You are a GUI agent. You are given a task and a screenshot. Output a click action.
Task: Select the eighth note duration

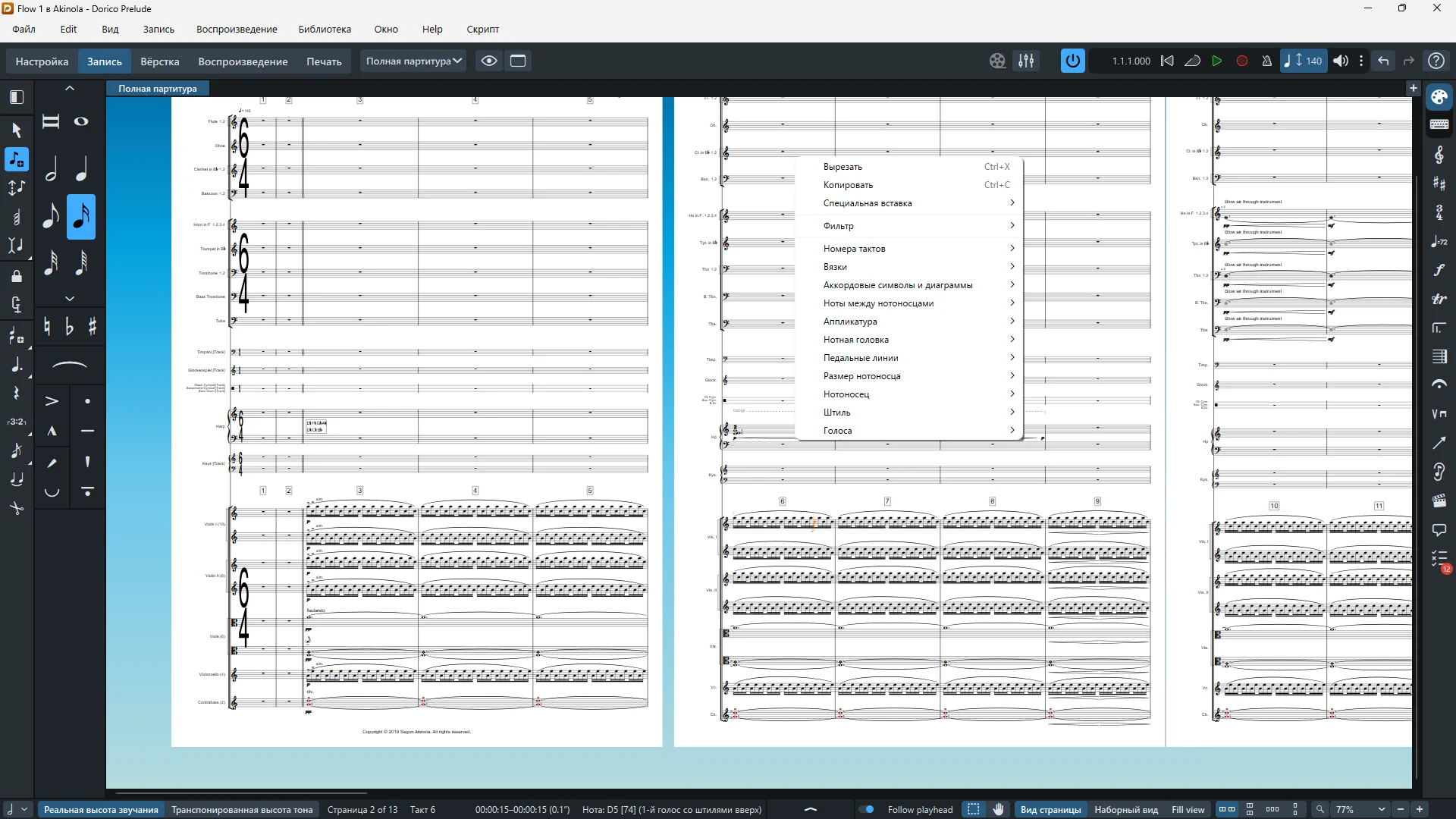[x=51, y=218]
